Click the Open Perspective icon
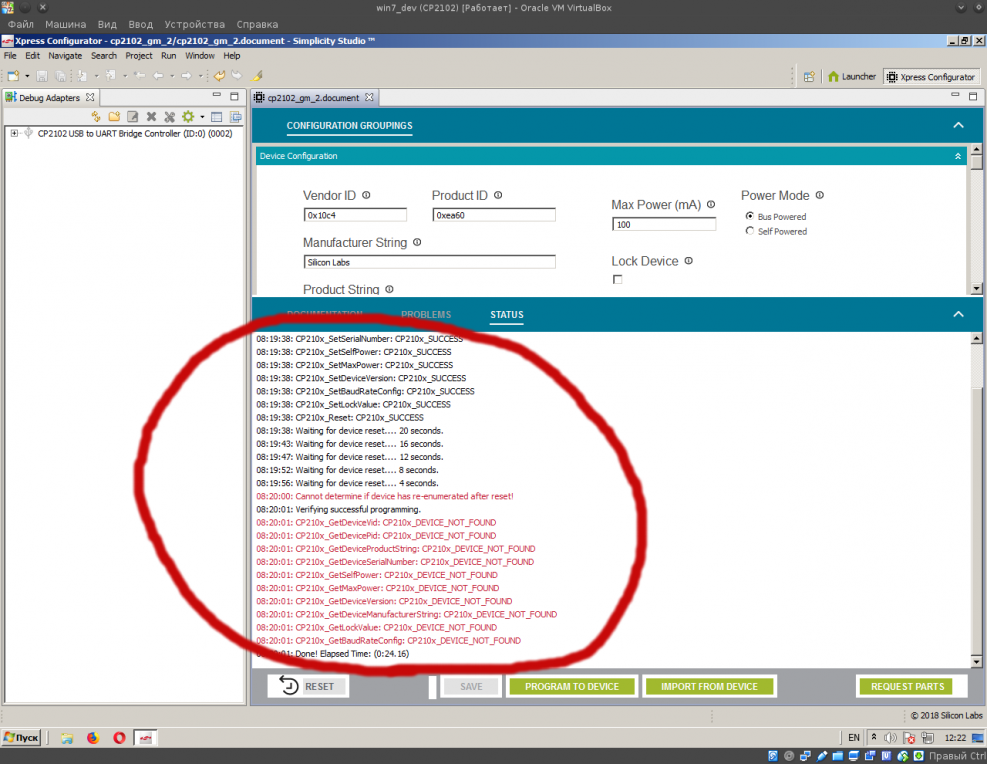 (808, 77)
